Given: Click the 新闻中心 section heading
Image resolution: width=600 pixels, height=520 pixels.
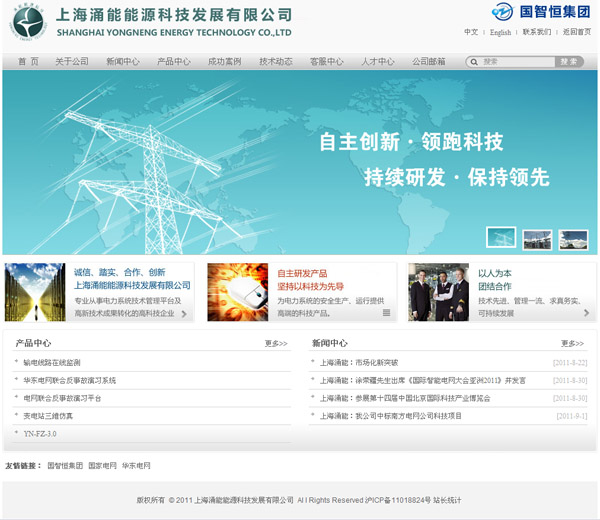Looking at the screenshot, I should 329,343.
